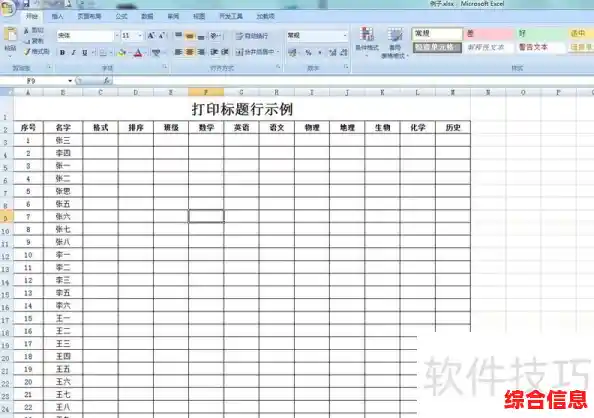Expand the Name Box dropdown
This screenshot has width=594, height=418.
[70, 81]
